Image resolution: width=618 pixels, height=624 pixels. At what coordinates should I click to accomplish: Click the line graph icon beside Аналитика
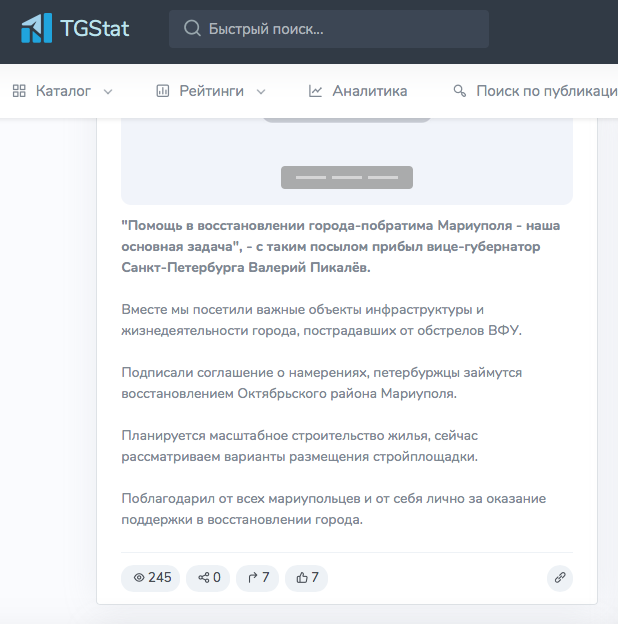(316, 91)
